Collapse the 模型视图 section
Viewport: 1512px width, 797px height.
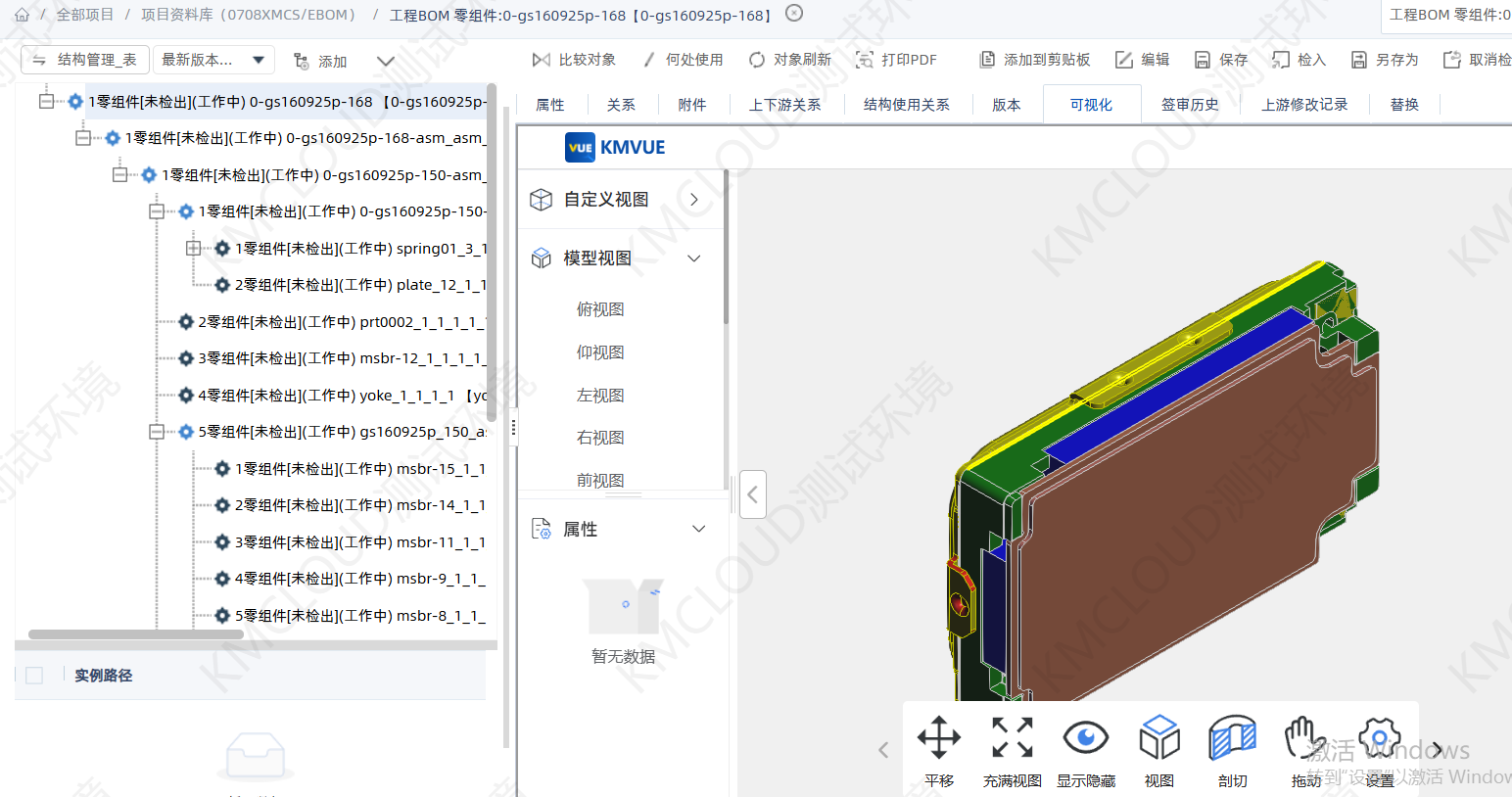(x=693, y=258)
